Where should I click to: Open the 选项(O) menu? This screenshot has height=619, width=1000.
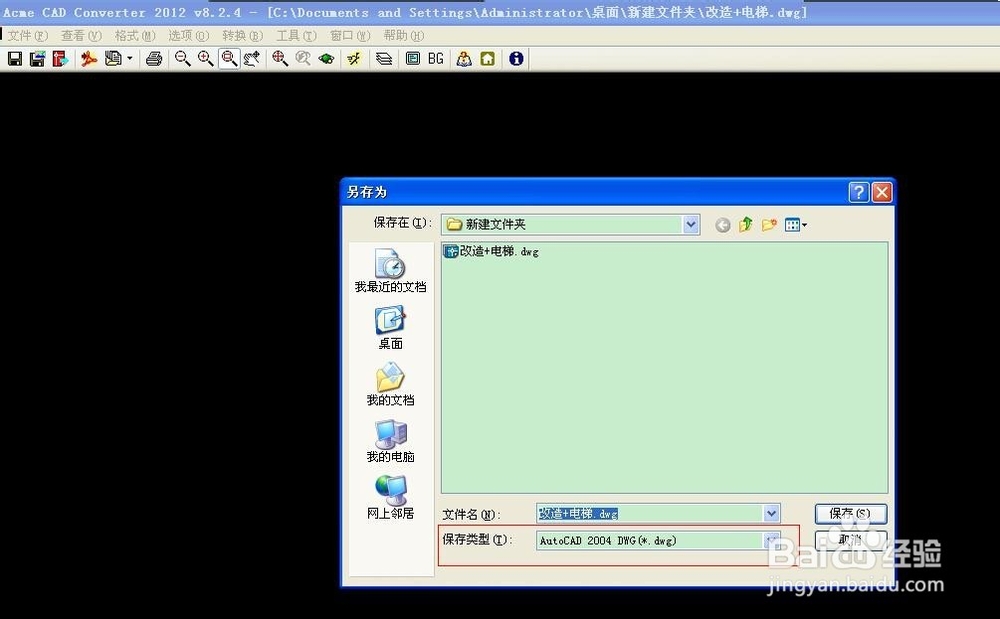(189, 36)
